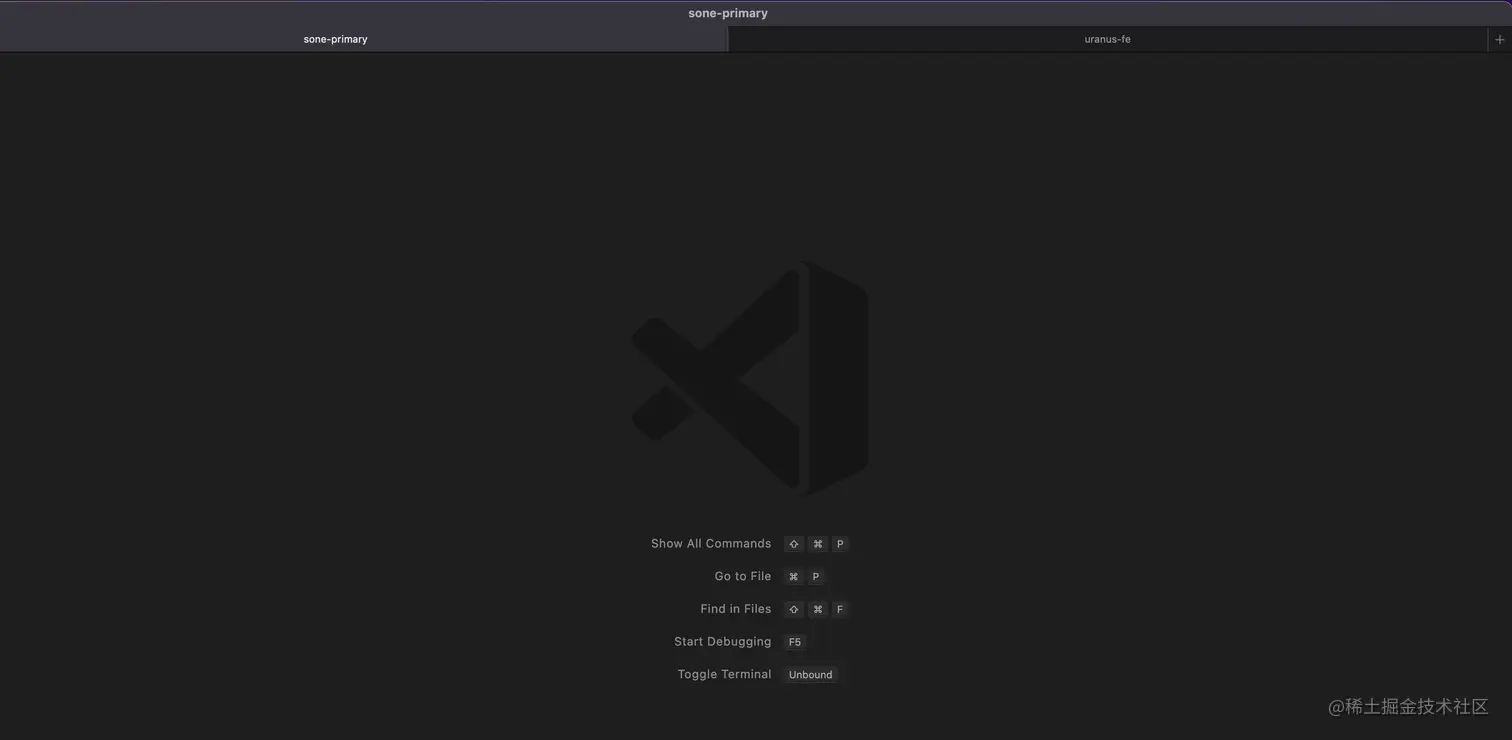This screenshot has width=1512, height=740.
Task: Click the Unbound keybinding badge
Action: click(x=810, y=675)
